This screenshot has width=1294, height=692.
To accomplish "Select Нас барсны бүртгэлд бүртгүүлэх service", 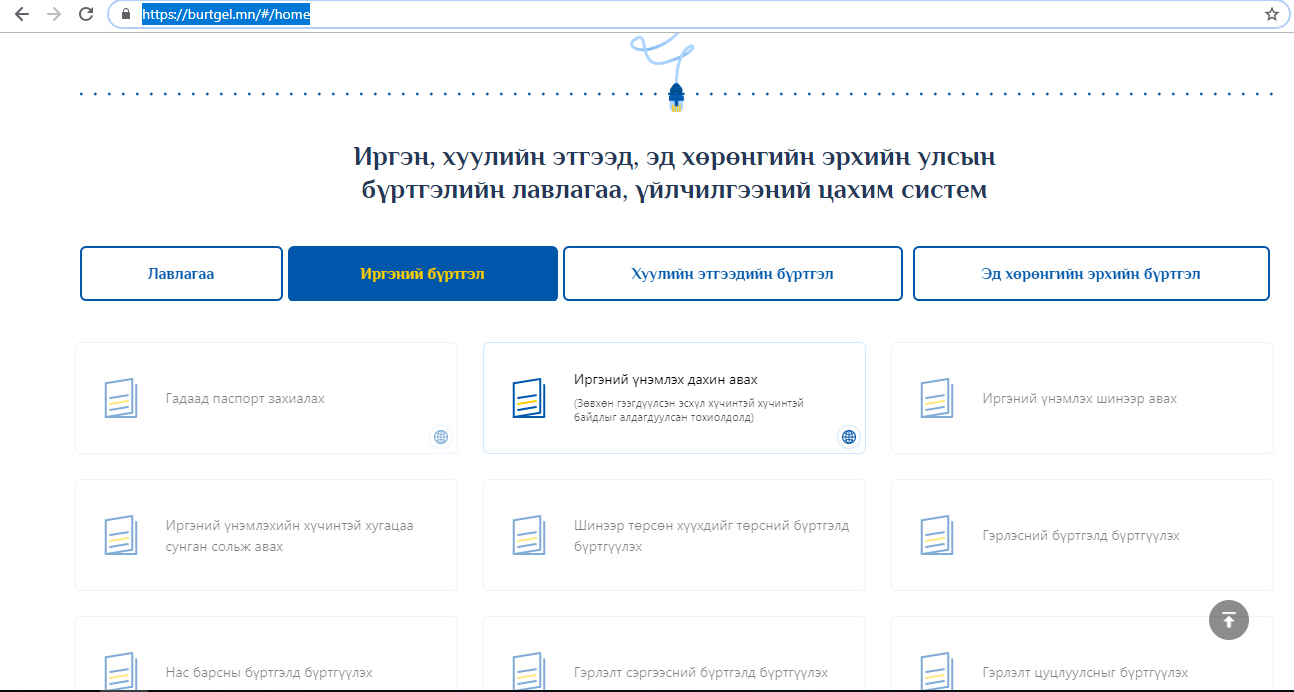I will [268, 672].
